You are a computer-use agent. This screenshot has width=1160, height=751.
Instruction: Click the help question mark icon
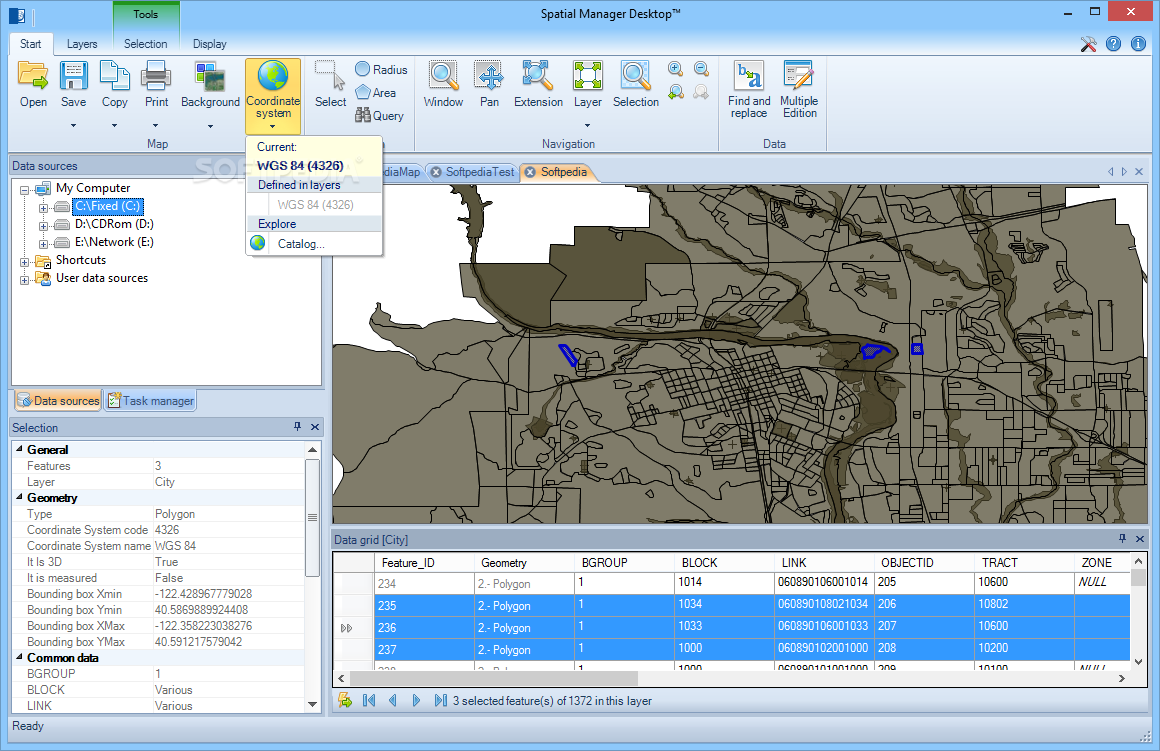(x=1113, y=44)
